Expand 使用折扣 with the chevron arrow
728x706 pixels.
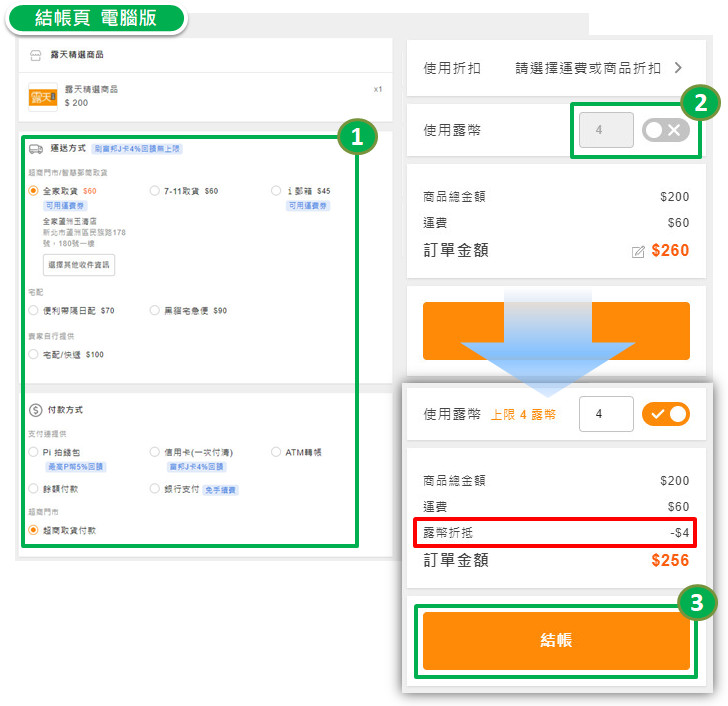pyautogui.click(x=678, y=68)
